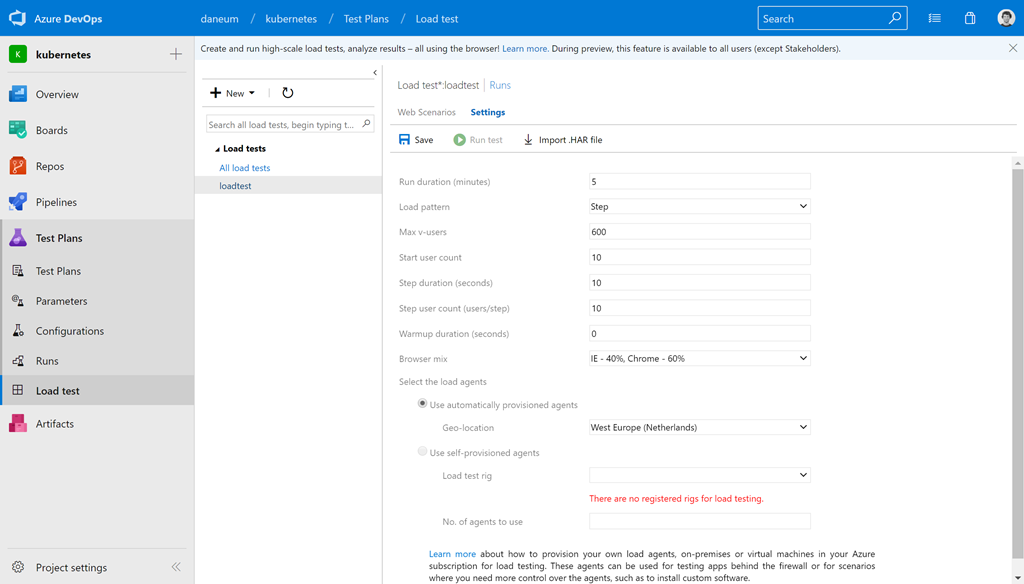Click the Import .HAR file icon
1024x584 pixels.
(528, 140)
